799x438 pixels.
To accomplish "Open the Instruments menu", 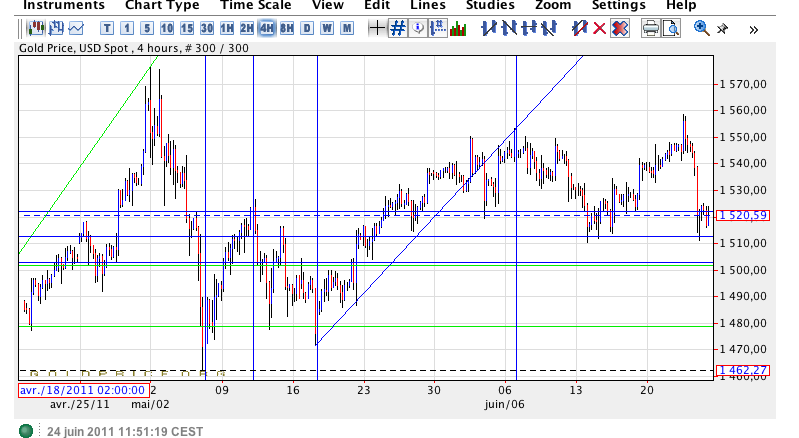I will pos(64,6).
